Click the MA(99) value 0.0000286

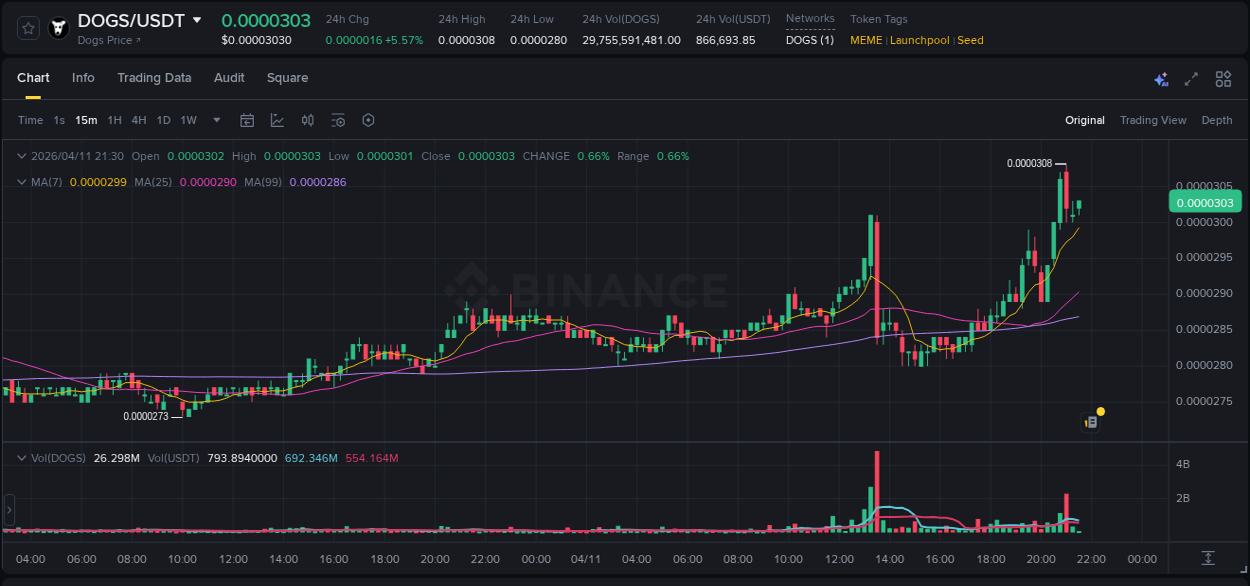(317, 182)
